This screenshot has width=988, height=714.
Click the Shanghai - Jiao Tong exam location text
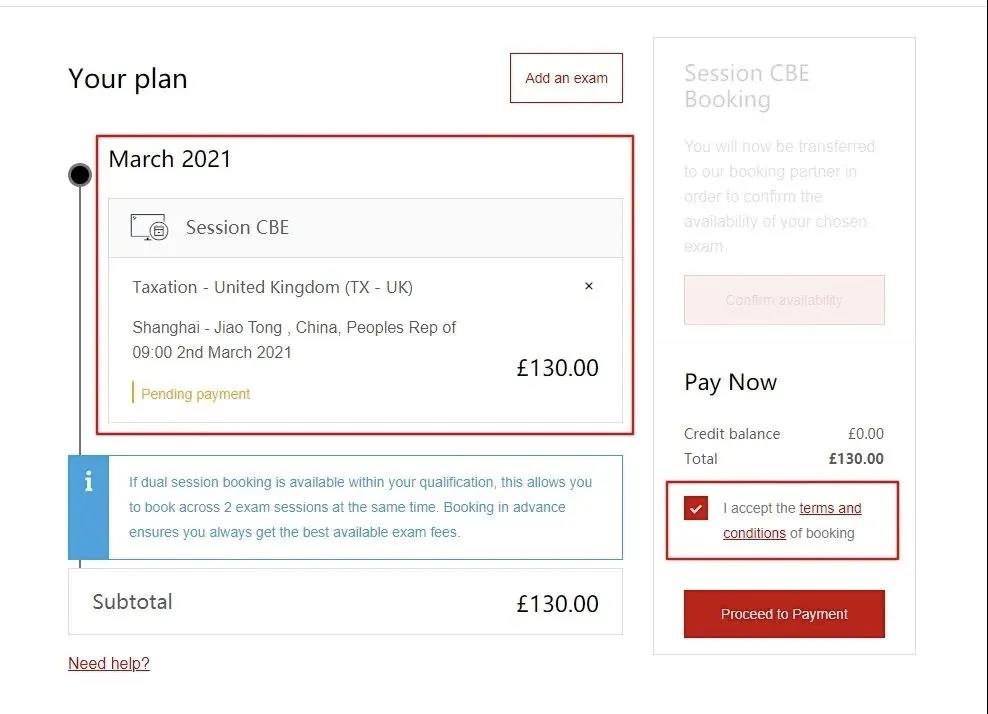294,327
